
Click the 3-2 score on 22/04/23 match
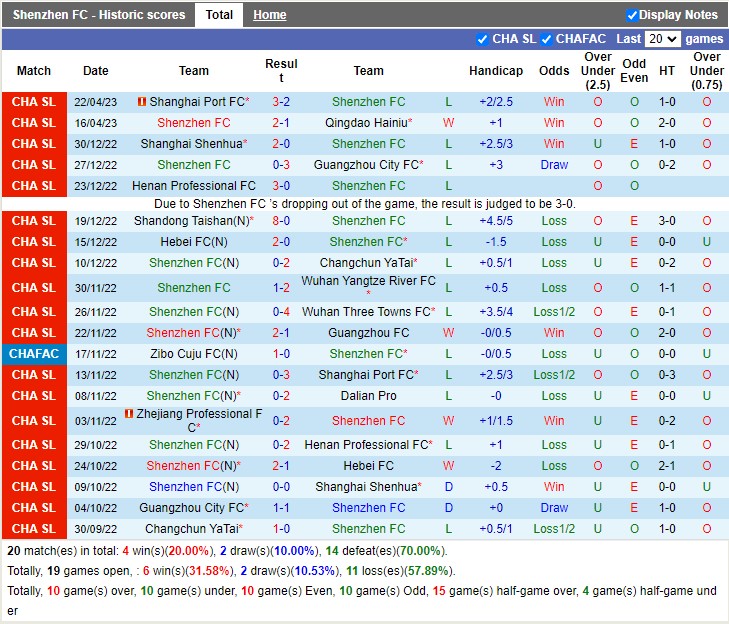pos(281,102)
